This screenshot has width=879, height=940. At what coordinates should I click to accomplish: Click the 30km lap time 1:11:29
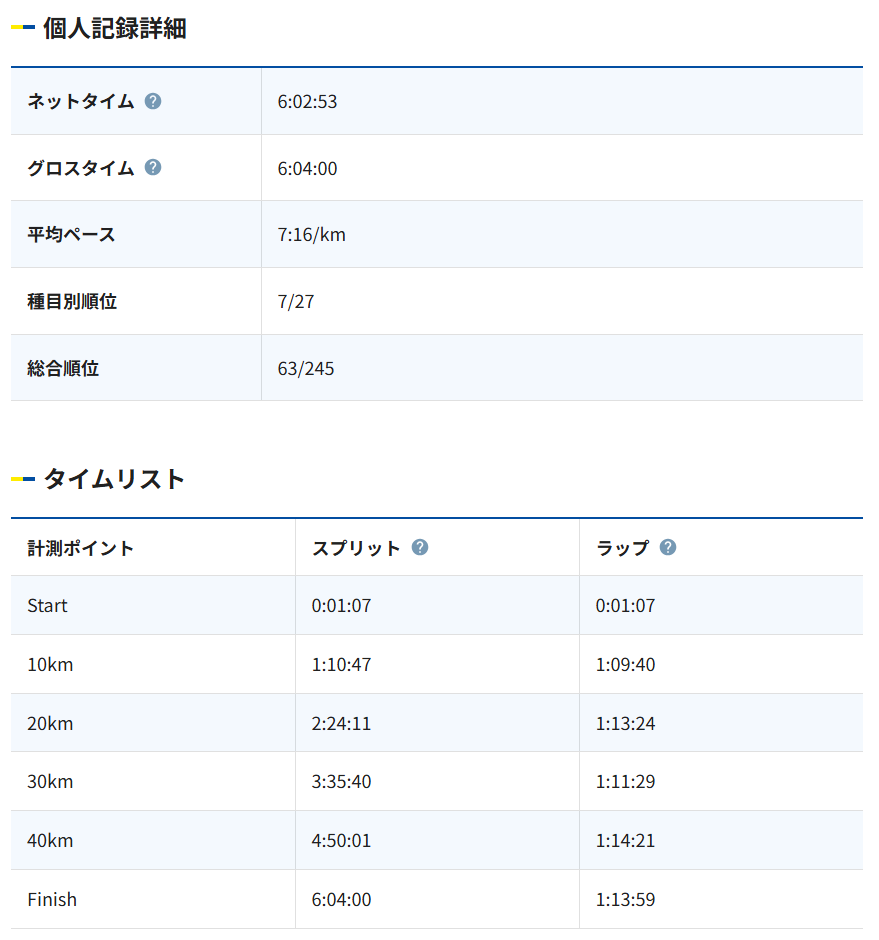tap(625, 782)
